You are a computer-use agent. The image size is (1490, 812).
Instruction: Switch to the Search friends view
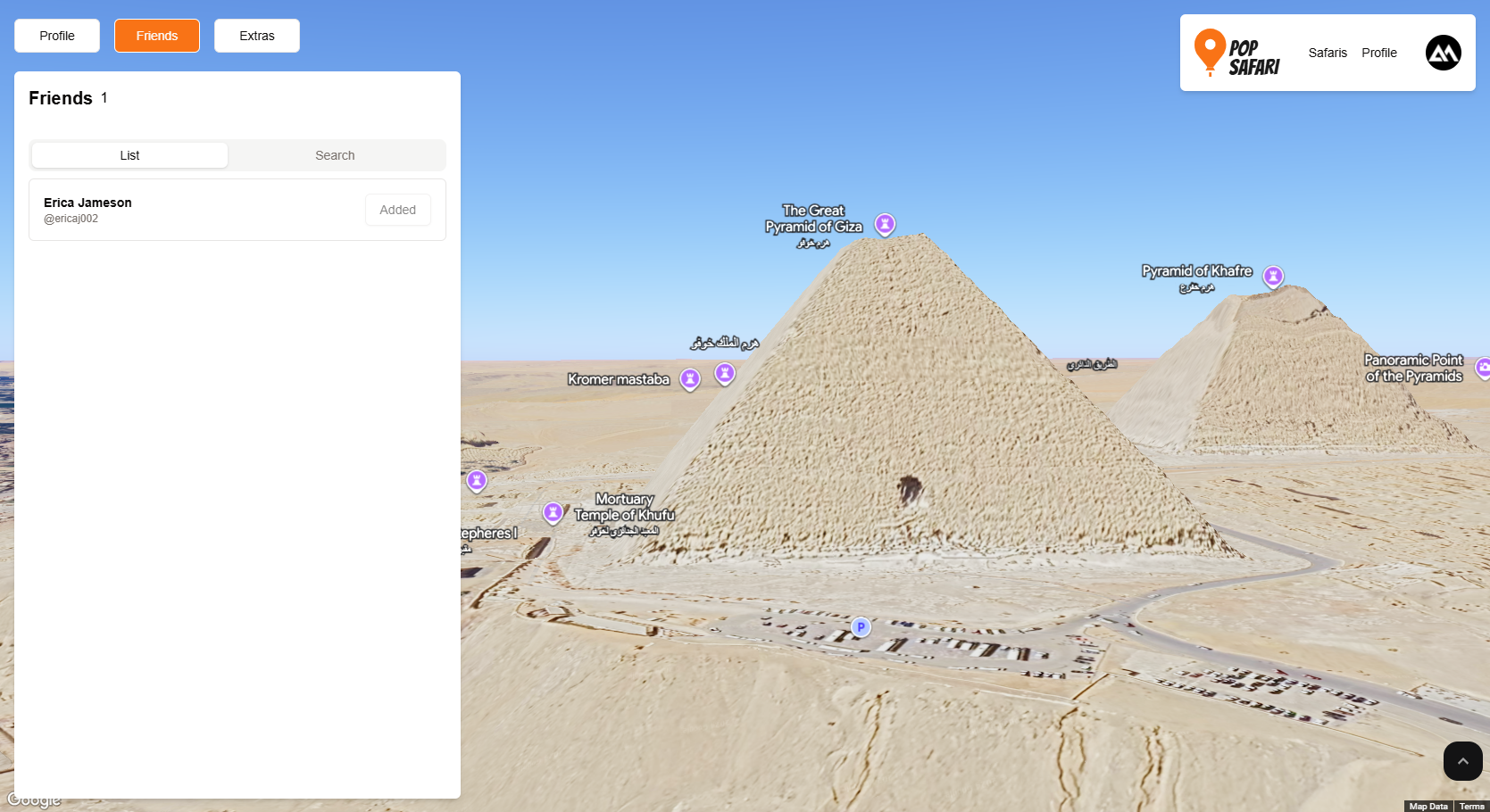pos(335,155)
